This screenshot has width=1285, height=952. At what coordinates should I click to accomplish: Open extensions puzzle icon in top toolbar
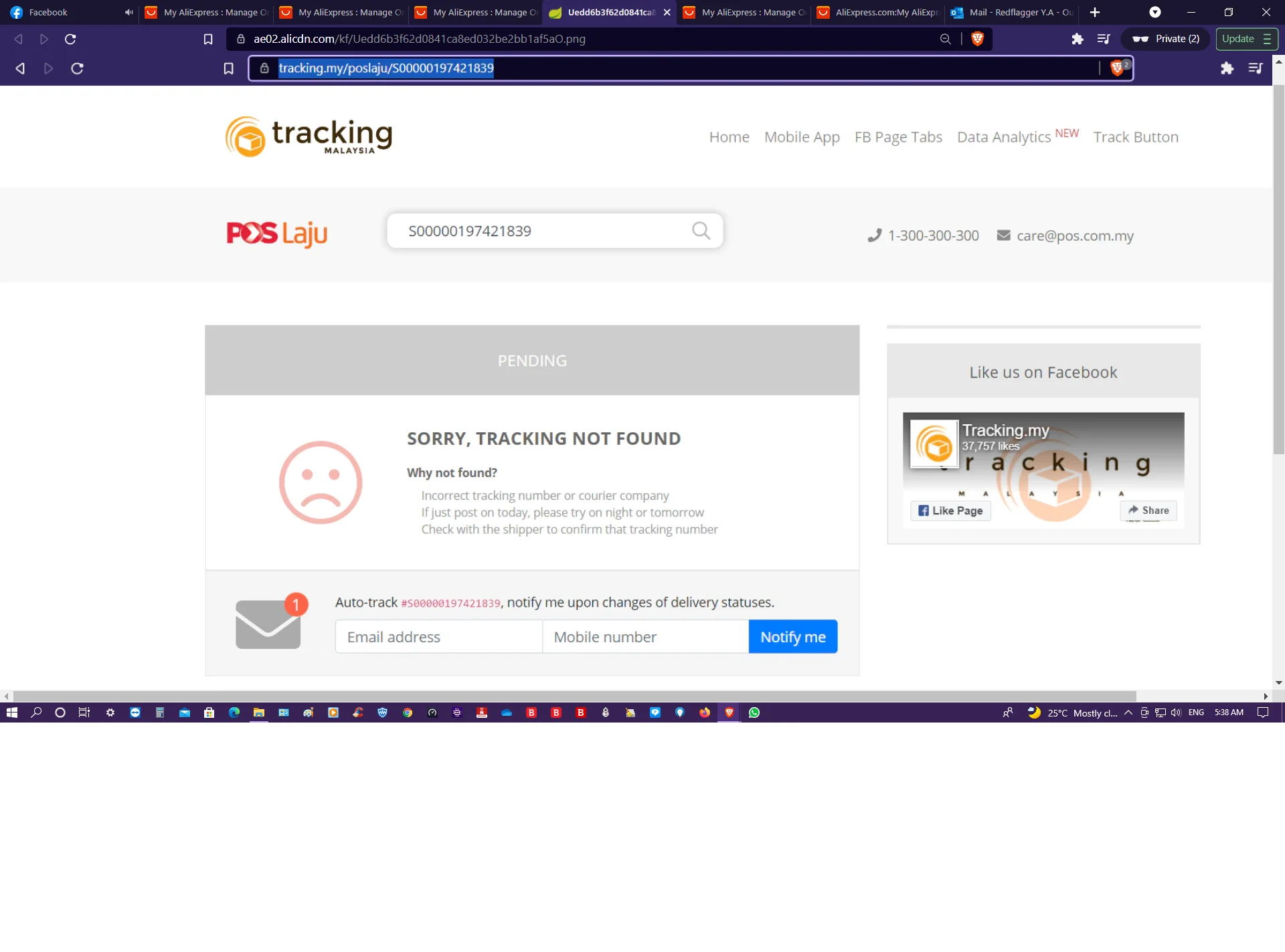[x=1077, y=39]
